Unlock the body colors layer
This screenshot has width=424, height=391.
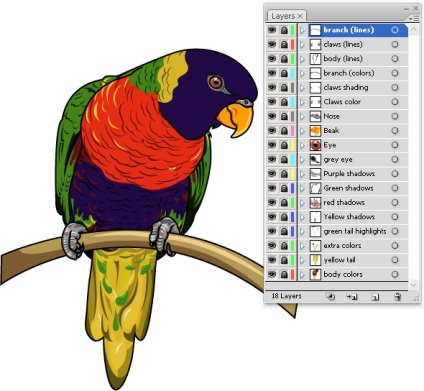coord(284,274)
